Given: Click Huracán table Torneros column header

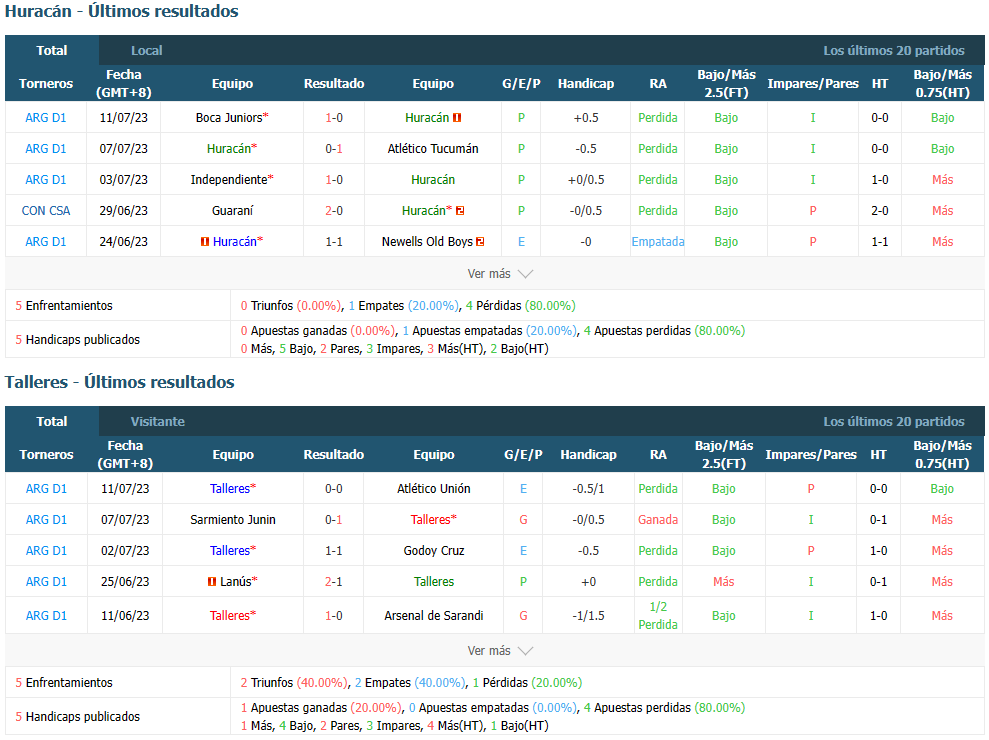Looking at the screenshot, I should (x=45, y=83).
